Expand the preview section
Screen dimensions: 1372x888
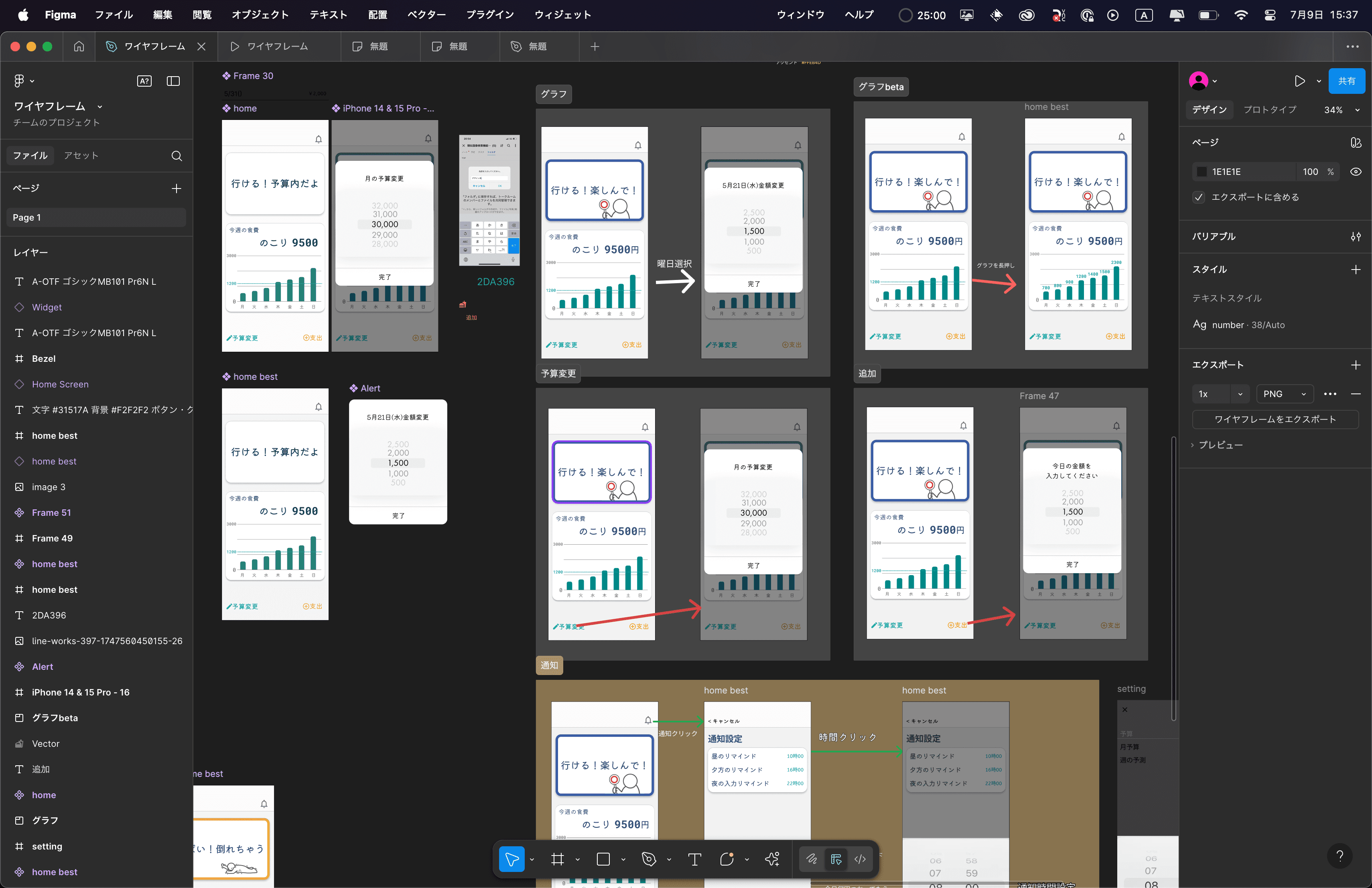(x=1218, y=445)
